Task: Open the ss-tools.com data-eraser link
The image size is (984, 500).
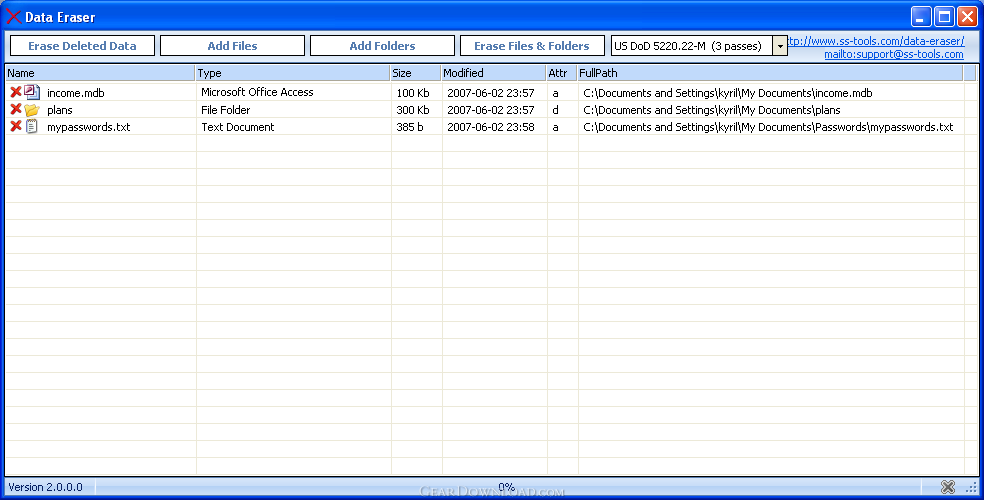Action: point(876,41)
